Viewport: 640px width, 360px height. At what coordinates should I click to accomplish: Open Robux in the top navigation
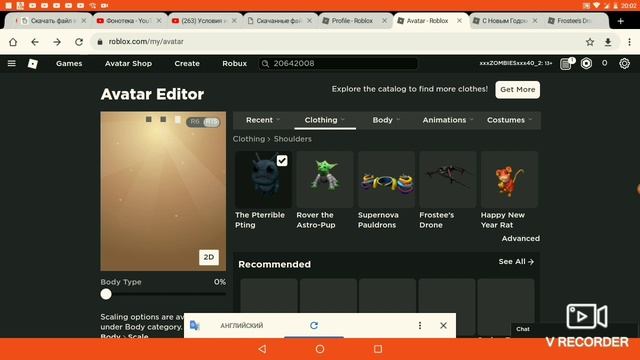coord(234,63)
